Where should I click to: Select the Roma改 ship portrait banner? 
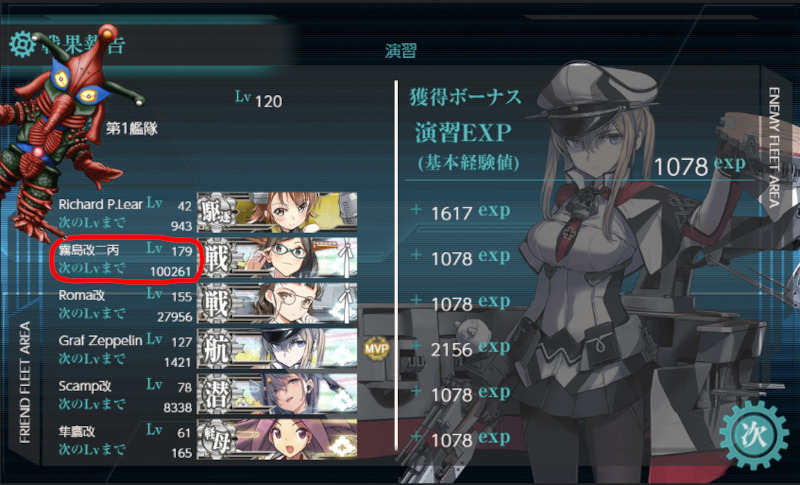(277, 303)
